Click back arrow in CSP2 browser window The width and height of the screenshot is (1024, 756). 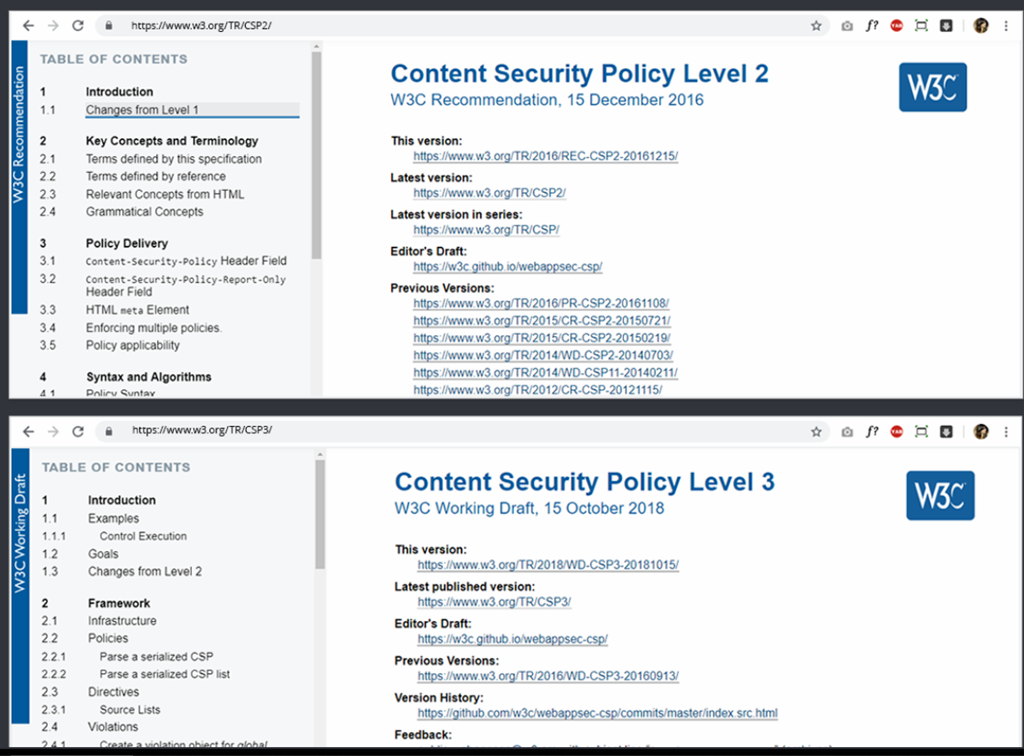(x=28, y=25)
